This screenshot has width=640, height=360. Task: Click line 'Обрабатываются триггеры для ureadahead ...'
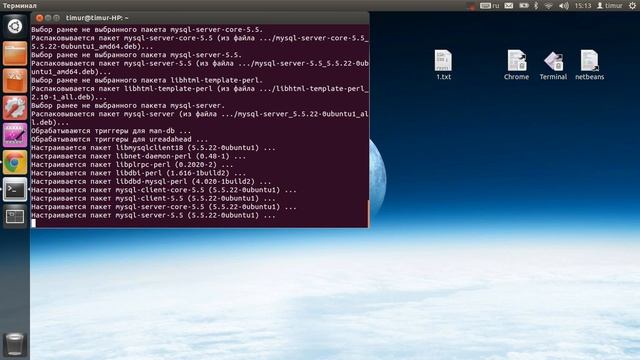(x=120, y=139)
